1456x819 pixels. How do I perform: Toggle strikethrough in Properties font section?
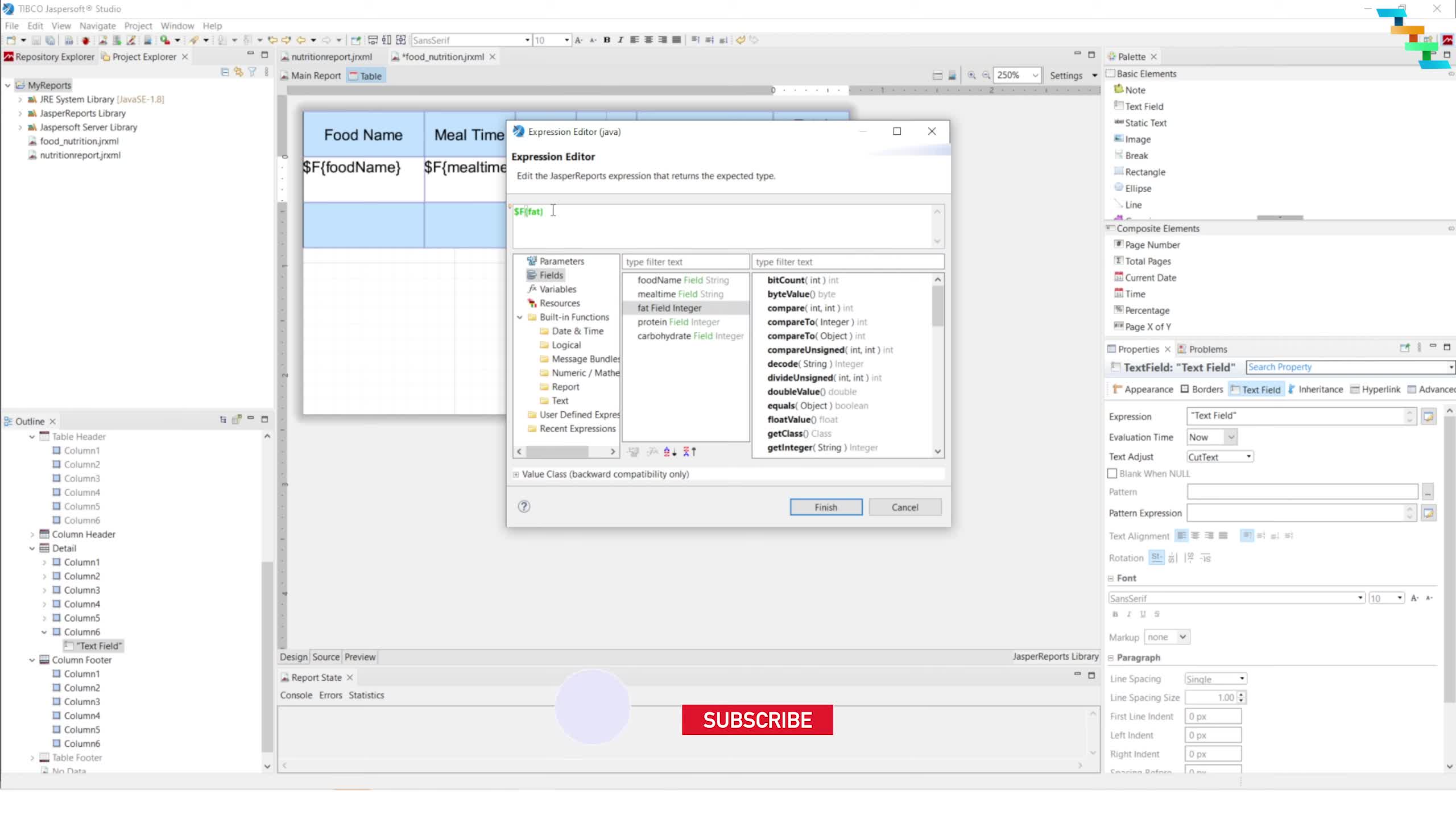pos(1157,614)
